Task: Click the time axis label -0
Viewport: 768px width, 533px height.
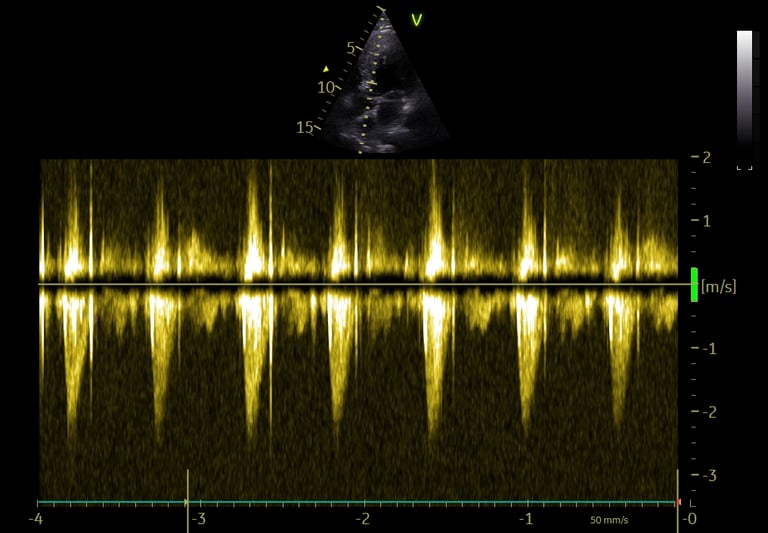Action: click(690, 519)
